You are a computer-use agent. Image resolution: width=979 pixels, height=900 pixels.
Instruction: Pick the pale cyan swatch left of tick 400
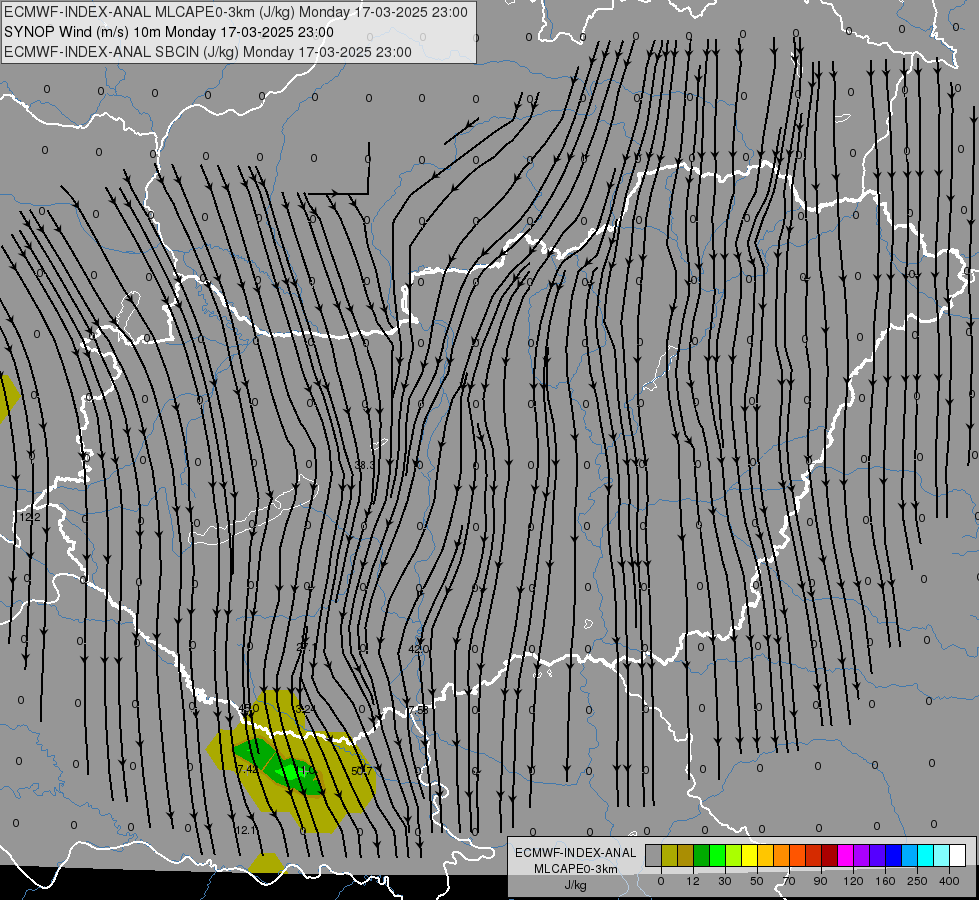pos(942,855)
